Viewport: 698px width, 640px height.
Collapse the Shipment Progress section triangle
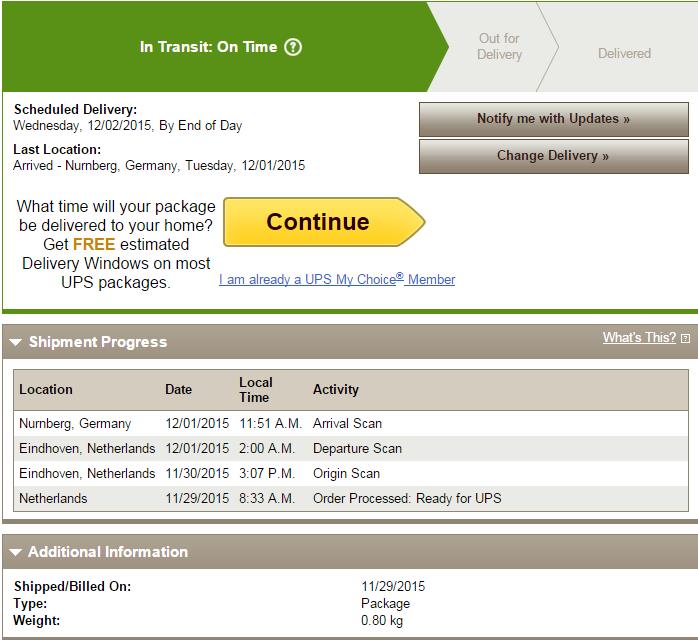point(16,342)
